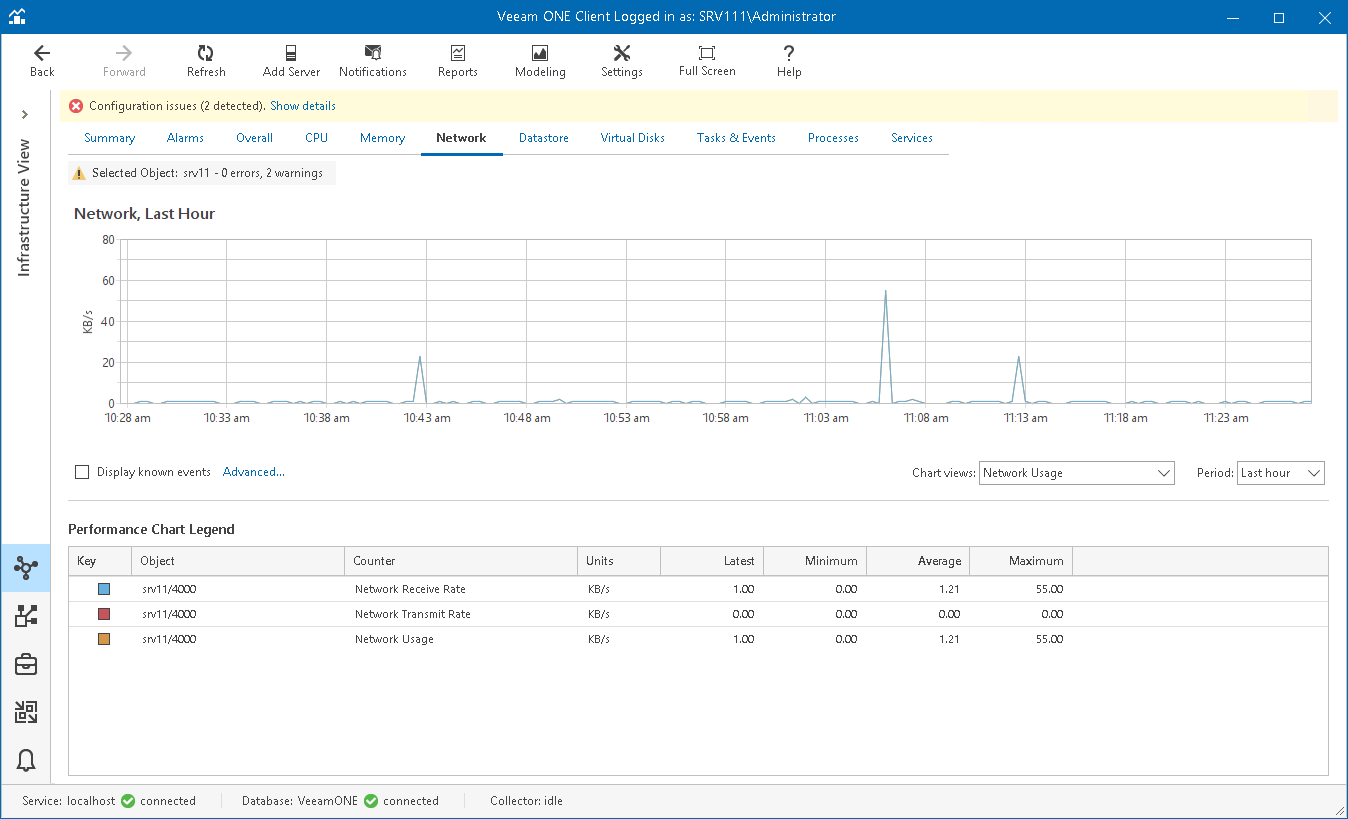
Task: Enable Display known events checkbox
Action: (82, 472)
